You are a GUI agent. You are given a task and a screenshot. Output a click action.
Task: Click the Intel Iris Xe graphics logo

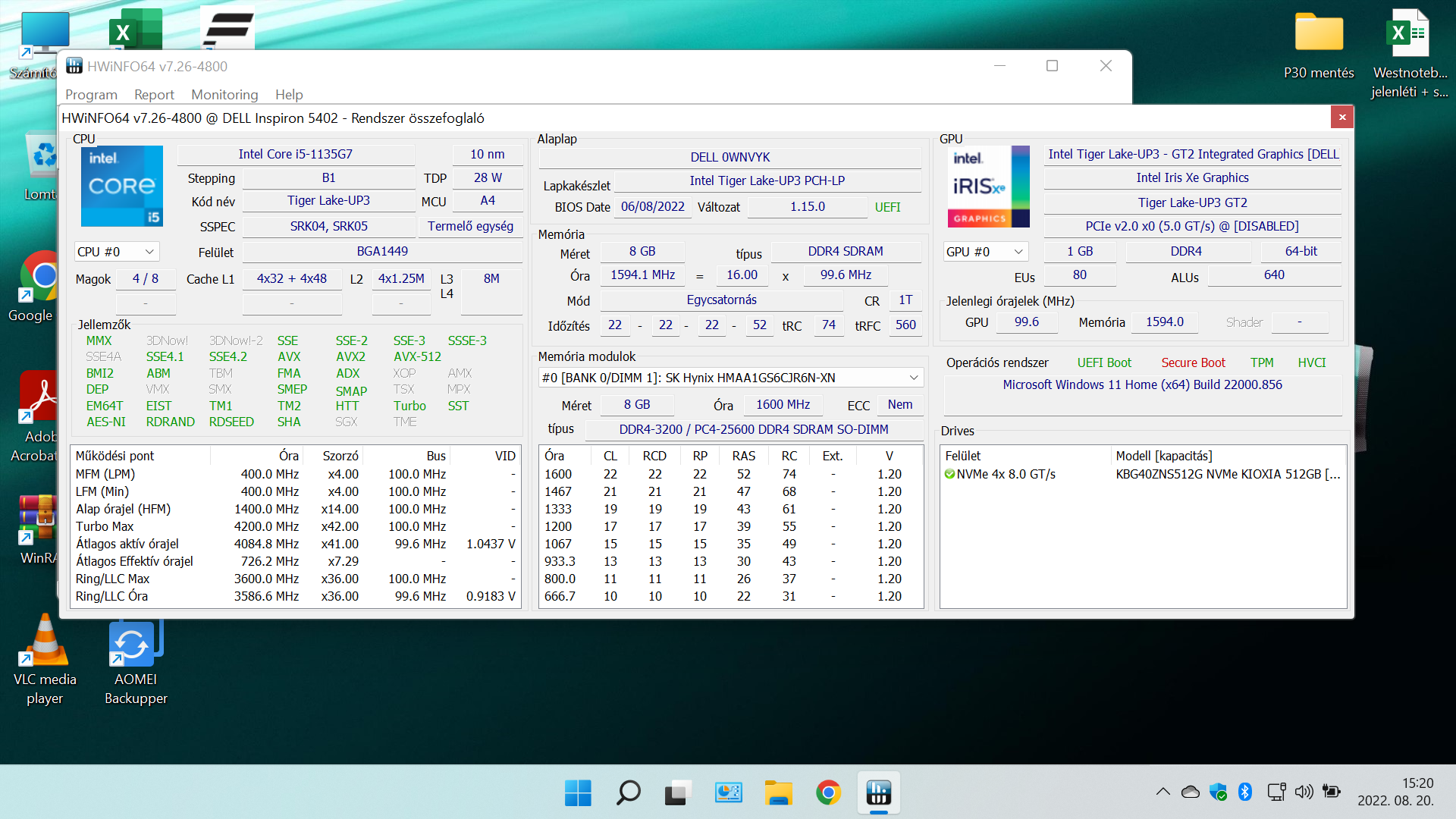point(988,187)
